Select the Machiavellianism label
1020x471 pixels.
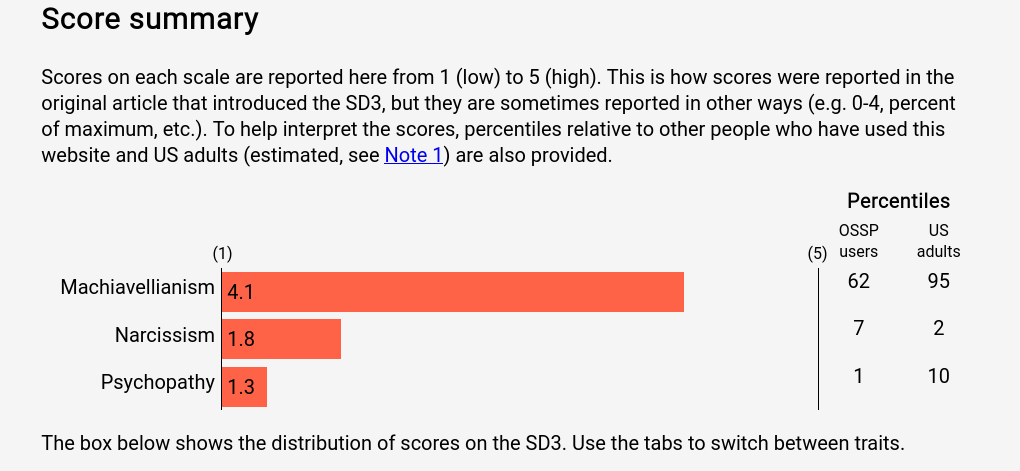[137, 287]
